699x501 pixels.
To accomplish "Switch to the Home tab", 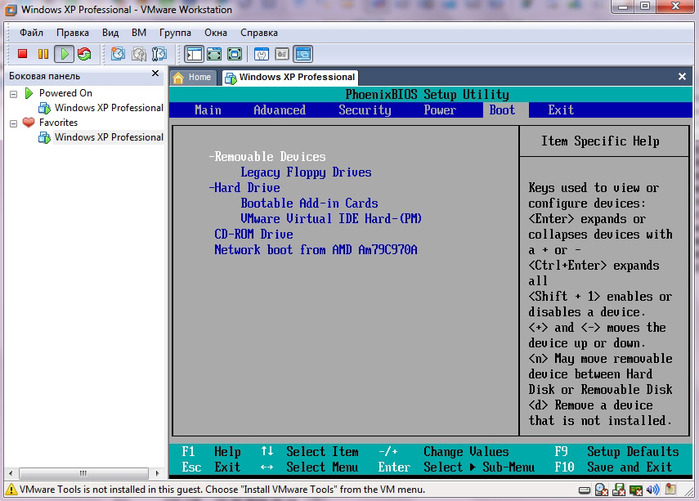I will (193, 77).
